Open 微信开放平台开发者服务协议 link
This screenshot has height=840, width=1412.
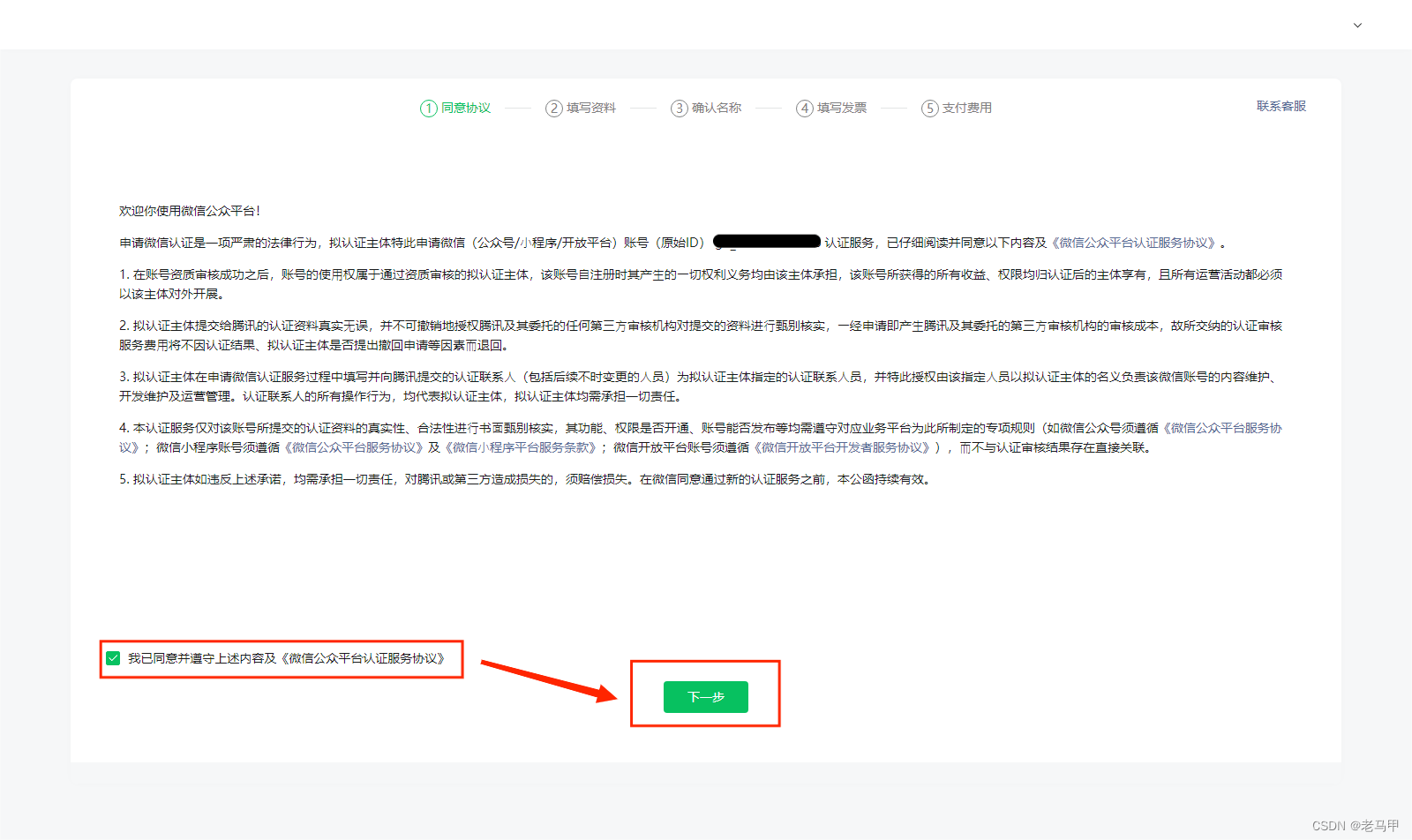(844, 447)
